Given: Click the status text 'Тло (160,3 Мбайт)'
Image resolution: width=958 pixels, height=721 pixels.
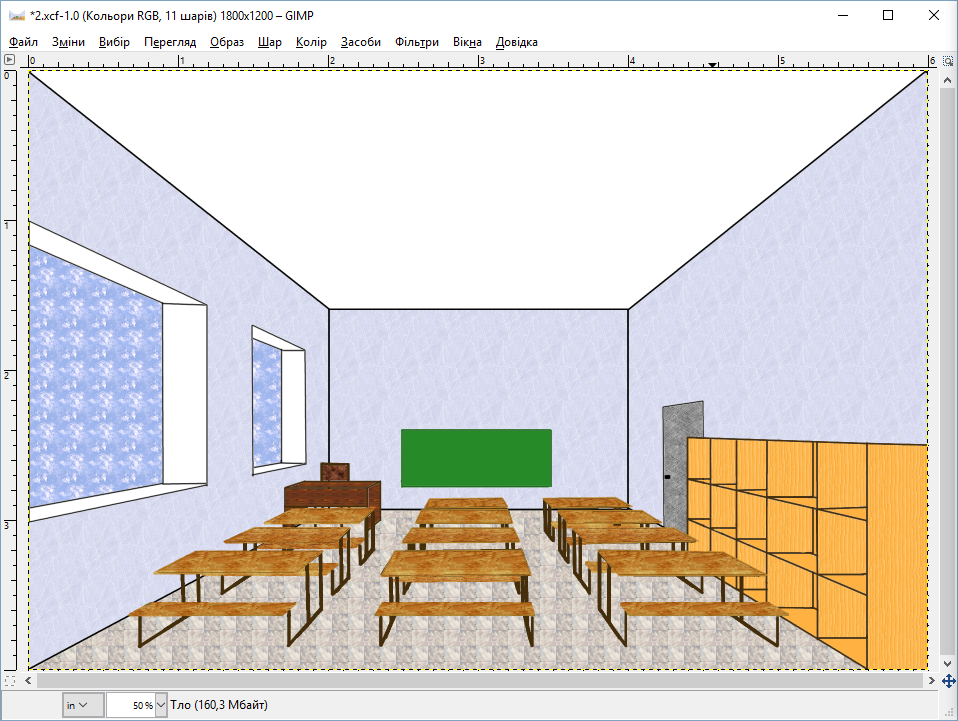Looking at the screenshot, I should click(219, 705).
